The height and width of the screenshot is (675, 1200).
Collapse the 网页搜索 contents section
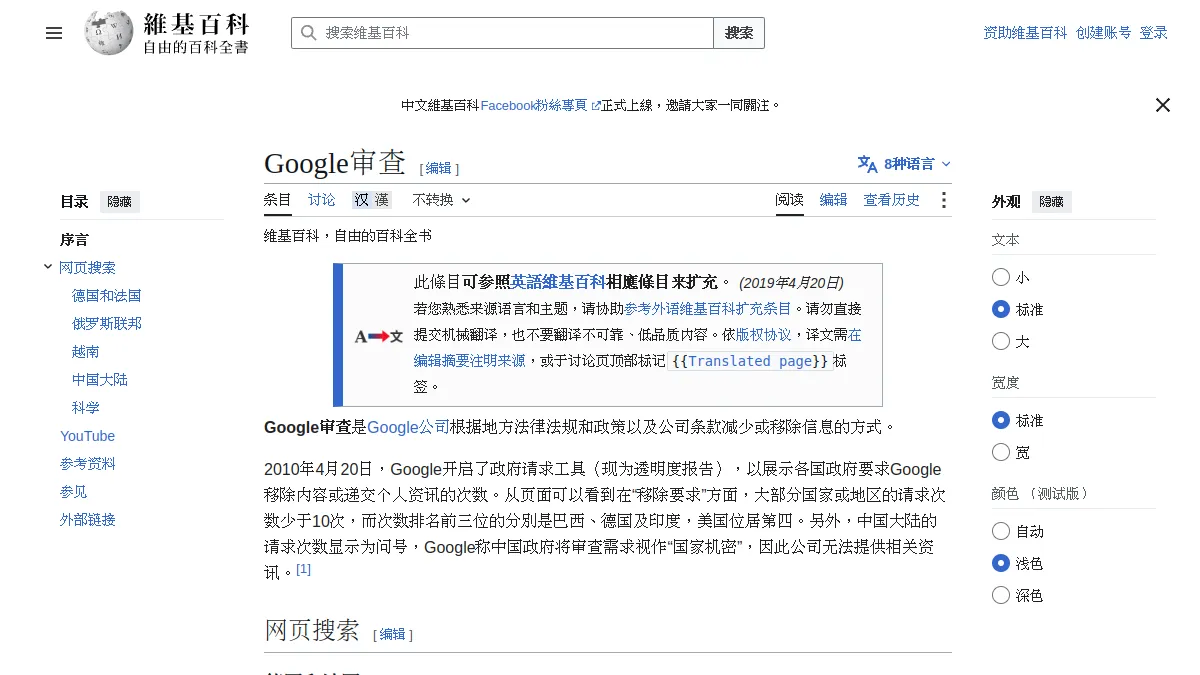click(48, 267)
